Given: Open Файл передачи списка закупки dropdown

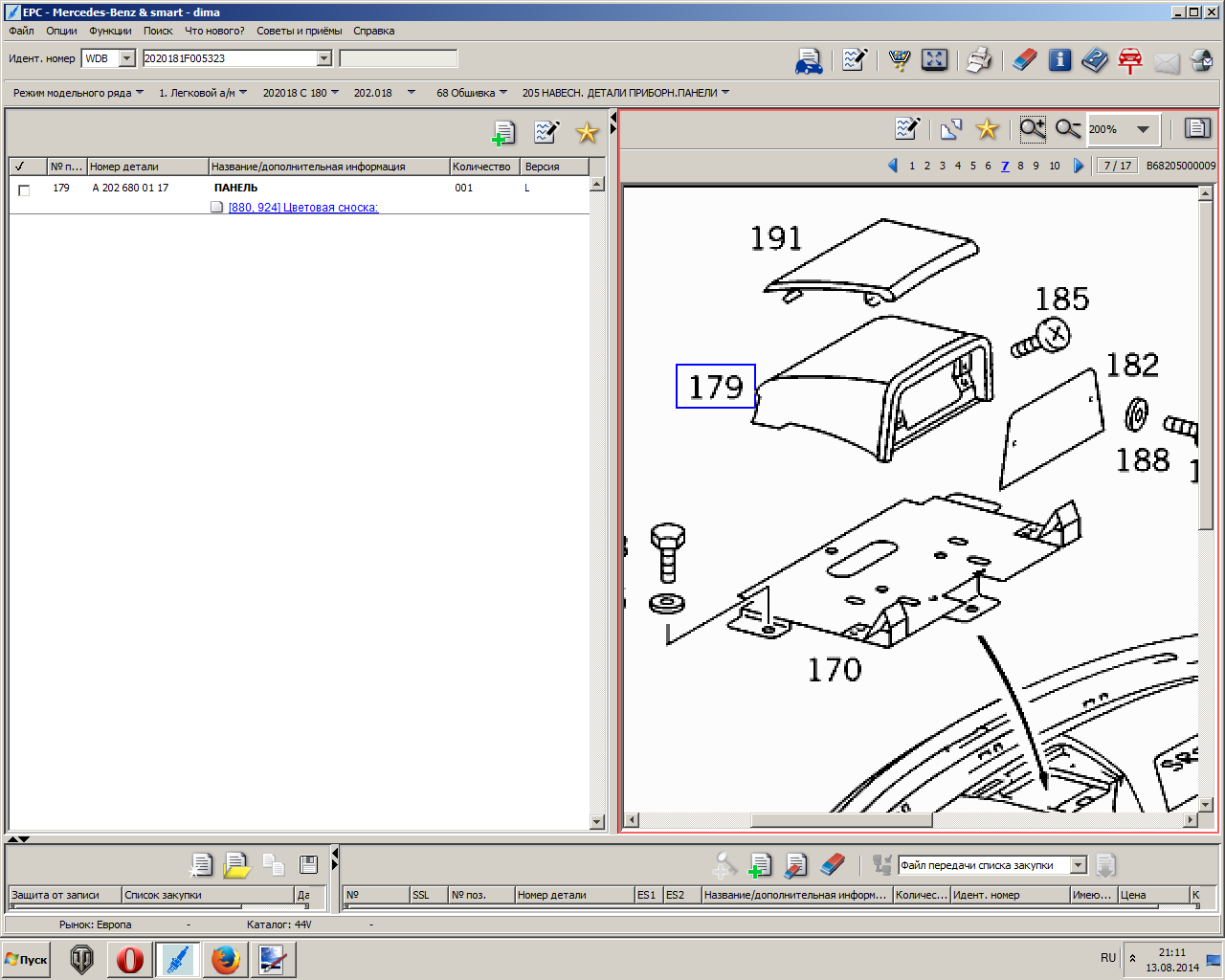Looking at the screenshot, I should pos(1079,865).
